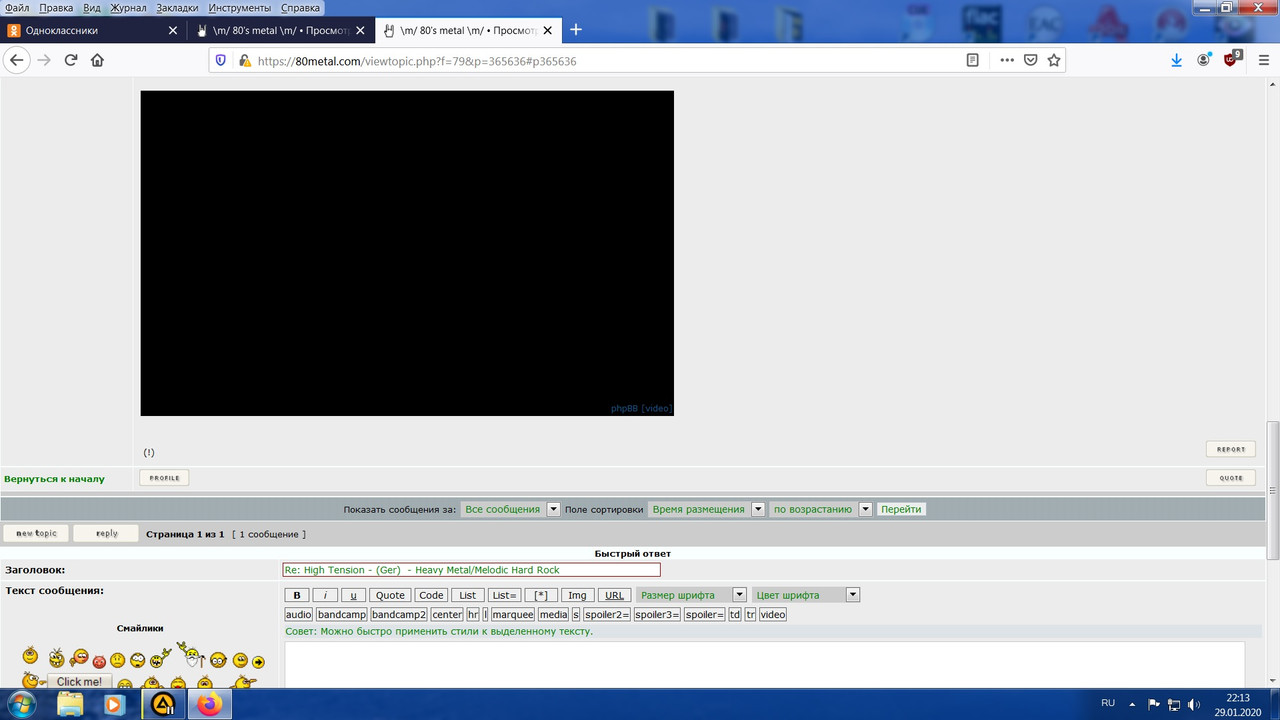Open the Правка menu
The height and width of the screenshot is (720, 1280).
pyautogui.click(x=56, y=7)
